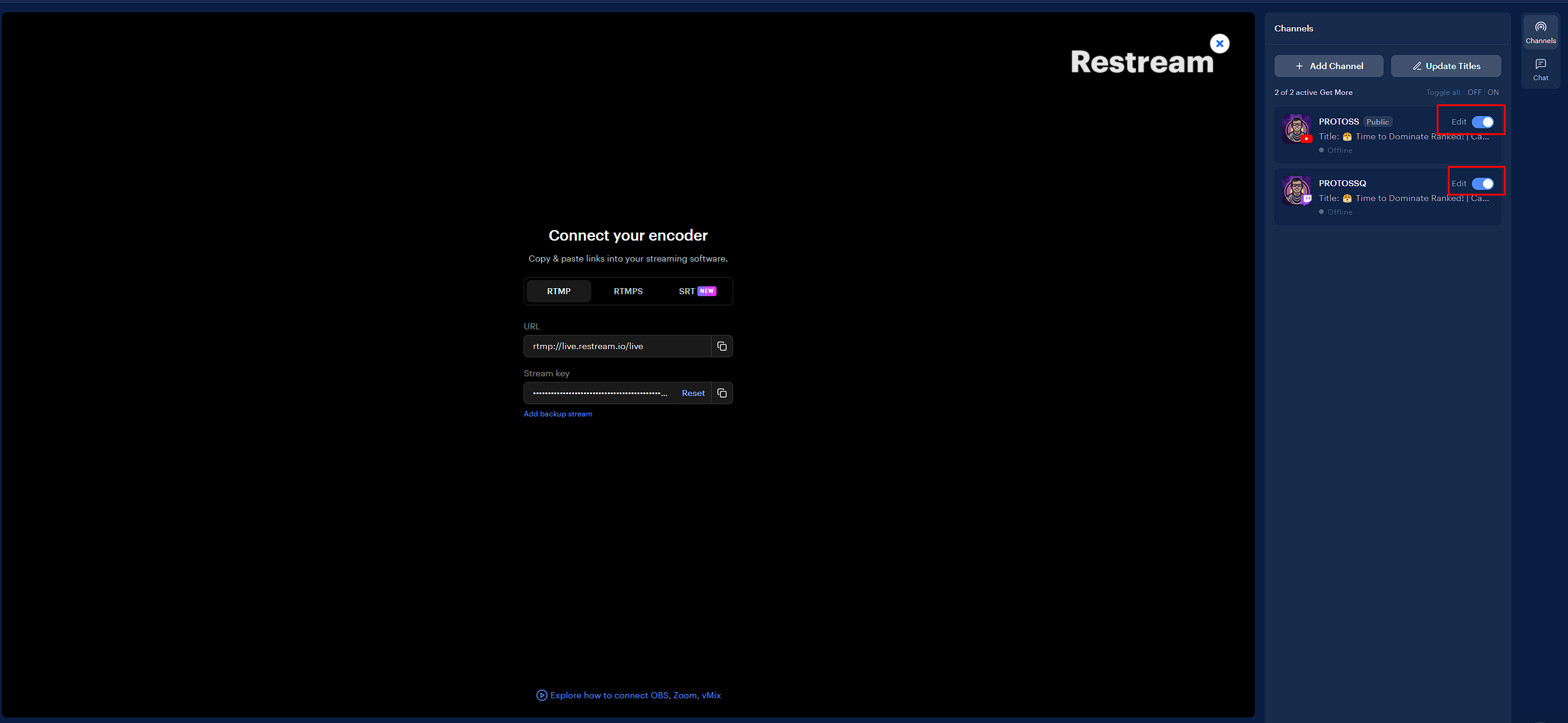1568x723 pixels.
Task: Copy the RTMP URL with the copy icon
Action: pos(722,346)
